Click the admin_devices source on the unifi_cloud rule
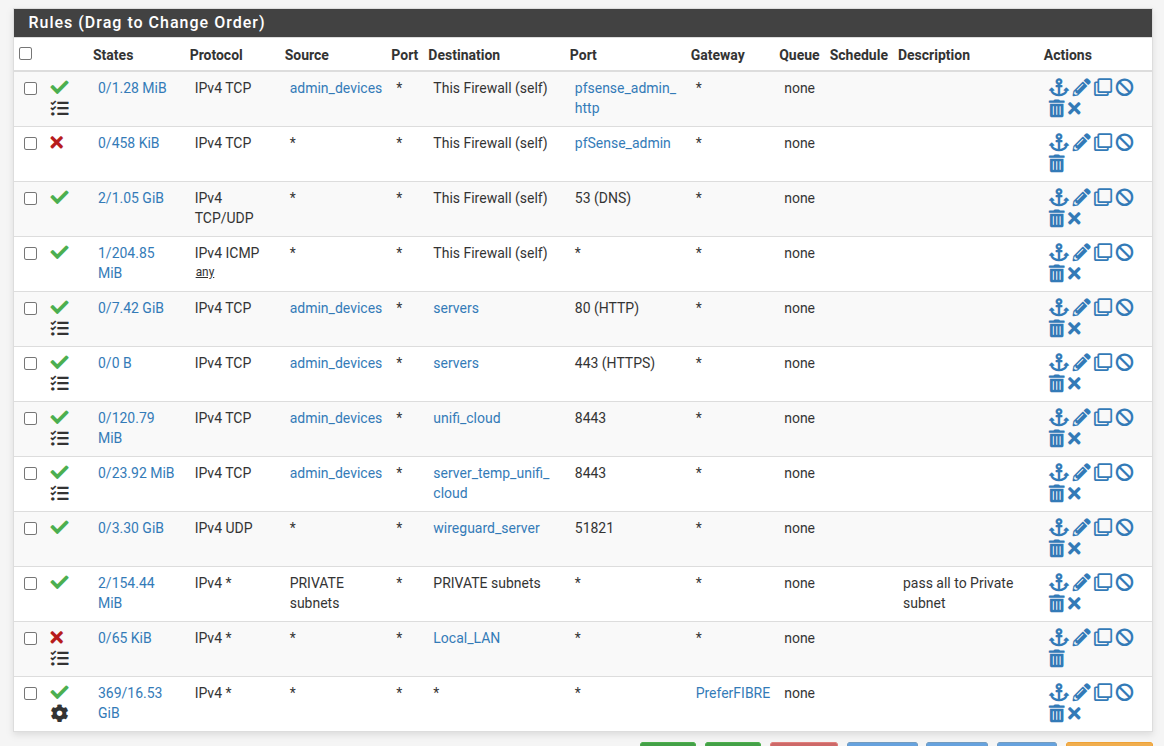Image resolution: width=1164 pixels, height=746 pixels. pos(336,418)
